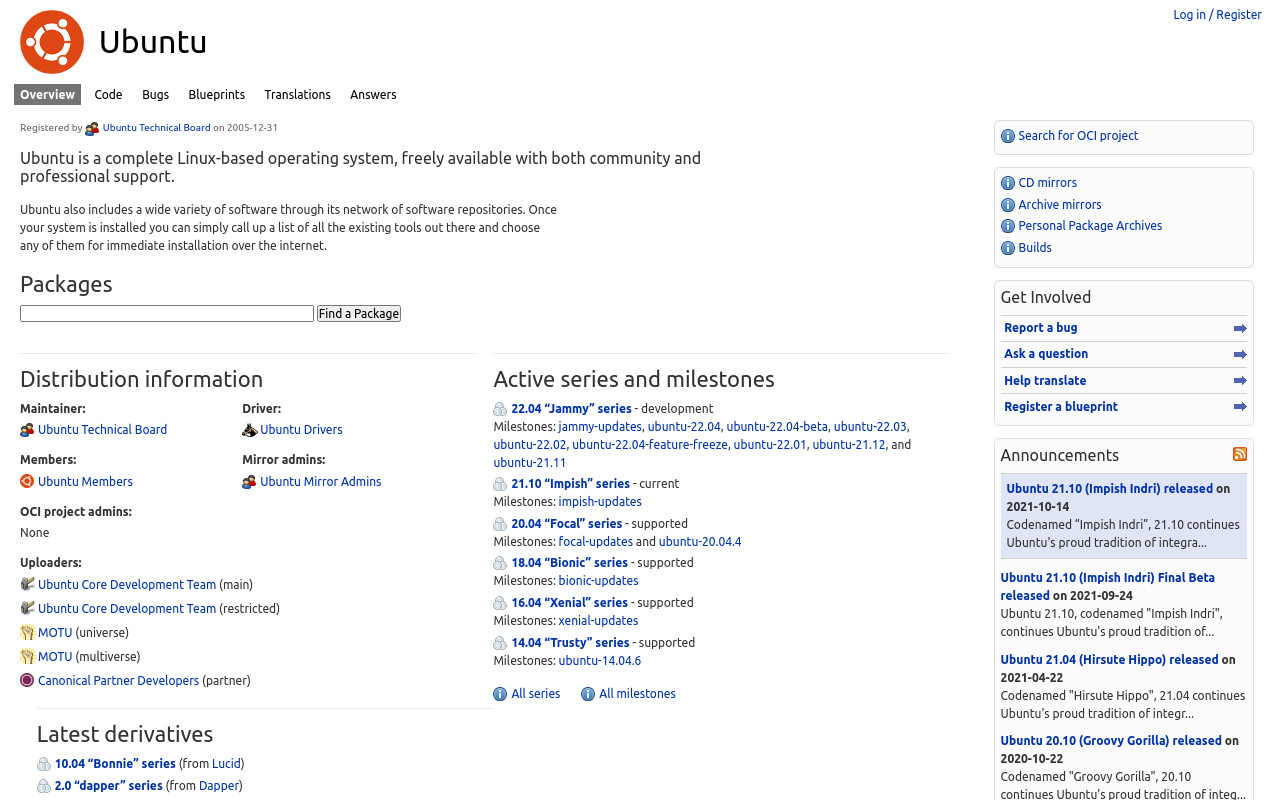This screenshot has width=1280, height=800.
Task: Click series icon beside 14.04 Trusty series
Action: 500,643
